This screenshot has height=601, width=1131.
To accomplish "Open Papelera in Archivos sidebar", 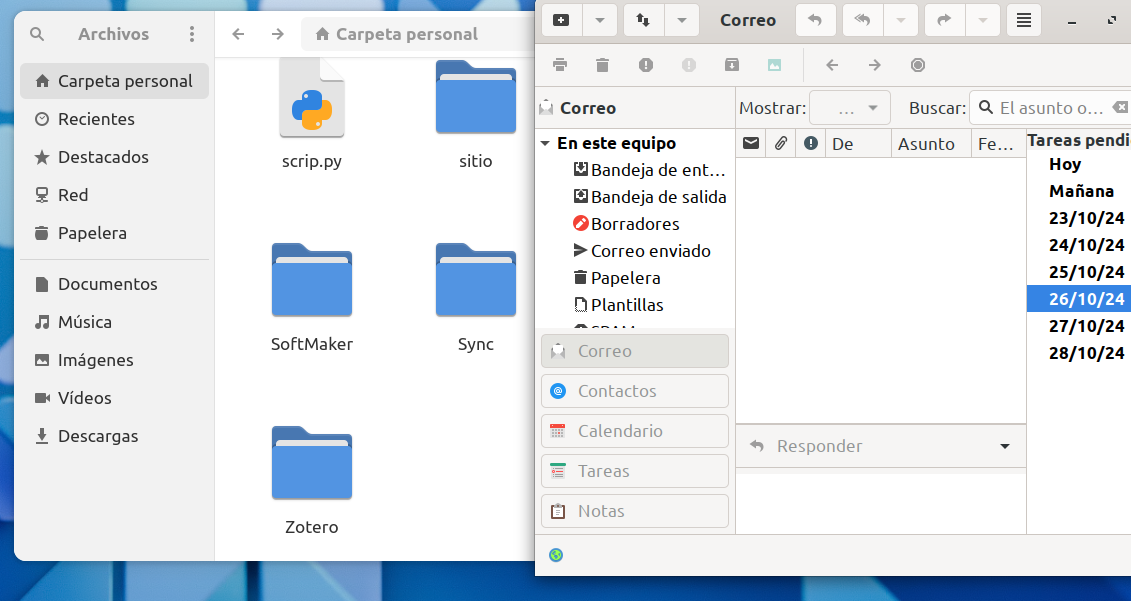I will pos(115,233).
